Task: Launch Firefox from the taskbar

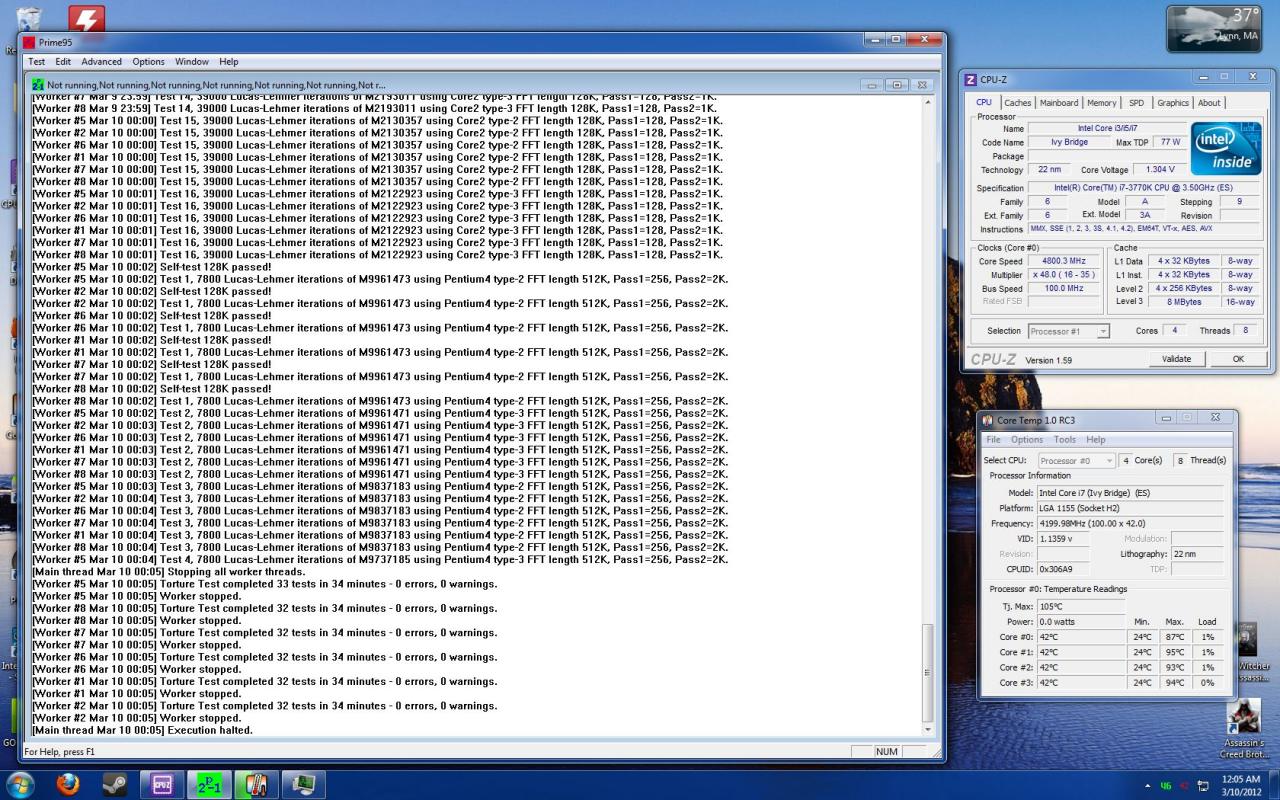Action: coord(68,785)
